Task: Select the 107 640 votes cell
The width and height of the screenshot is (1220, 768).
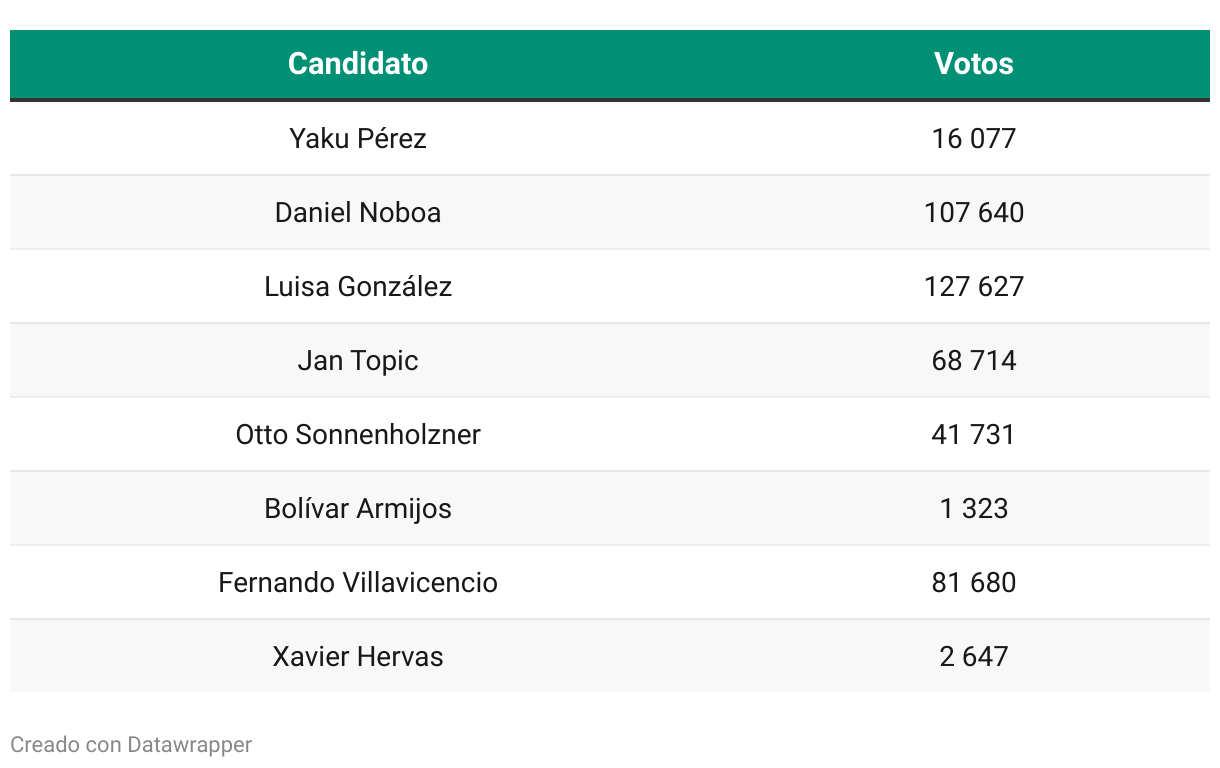Action: [973, 212]
